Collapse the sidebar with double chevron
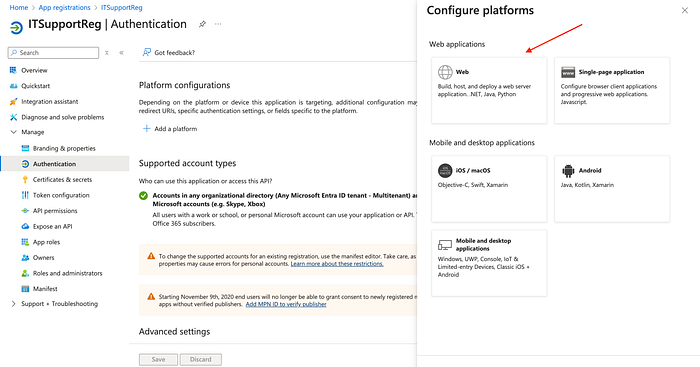This screenshot has height=367, width=700. (x=121, y=53)
